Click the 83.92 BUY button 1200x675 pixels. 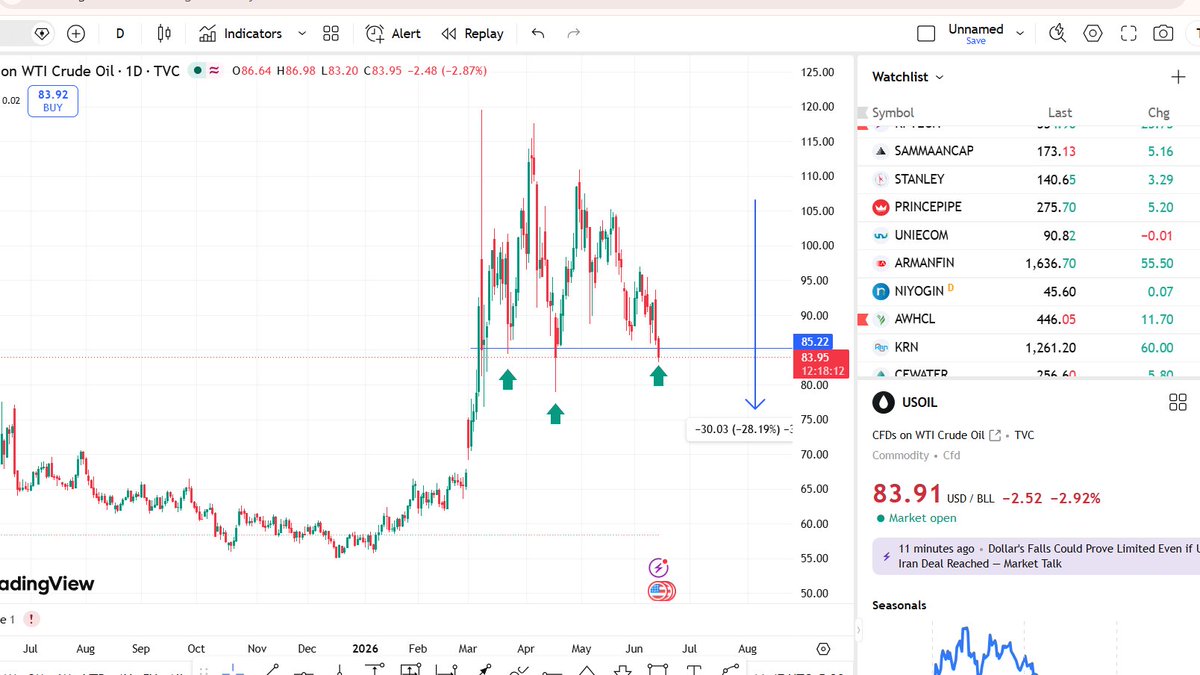click(x=52, y=101)
